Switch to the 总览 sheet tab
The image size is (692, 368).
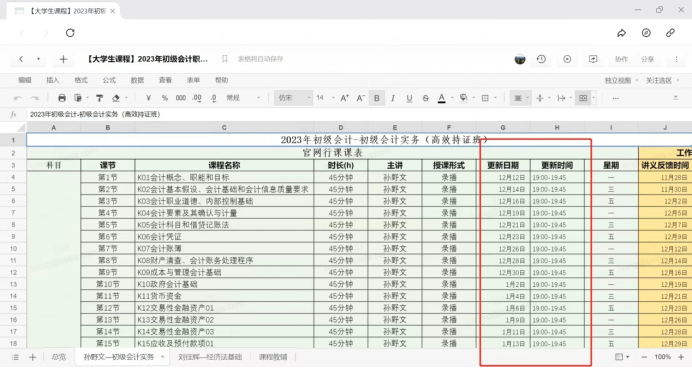click(59, 357)
